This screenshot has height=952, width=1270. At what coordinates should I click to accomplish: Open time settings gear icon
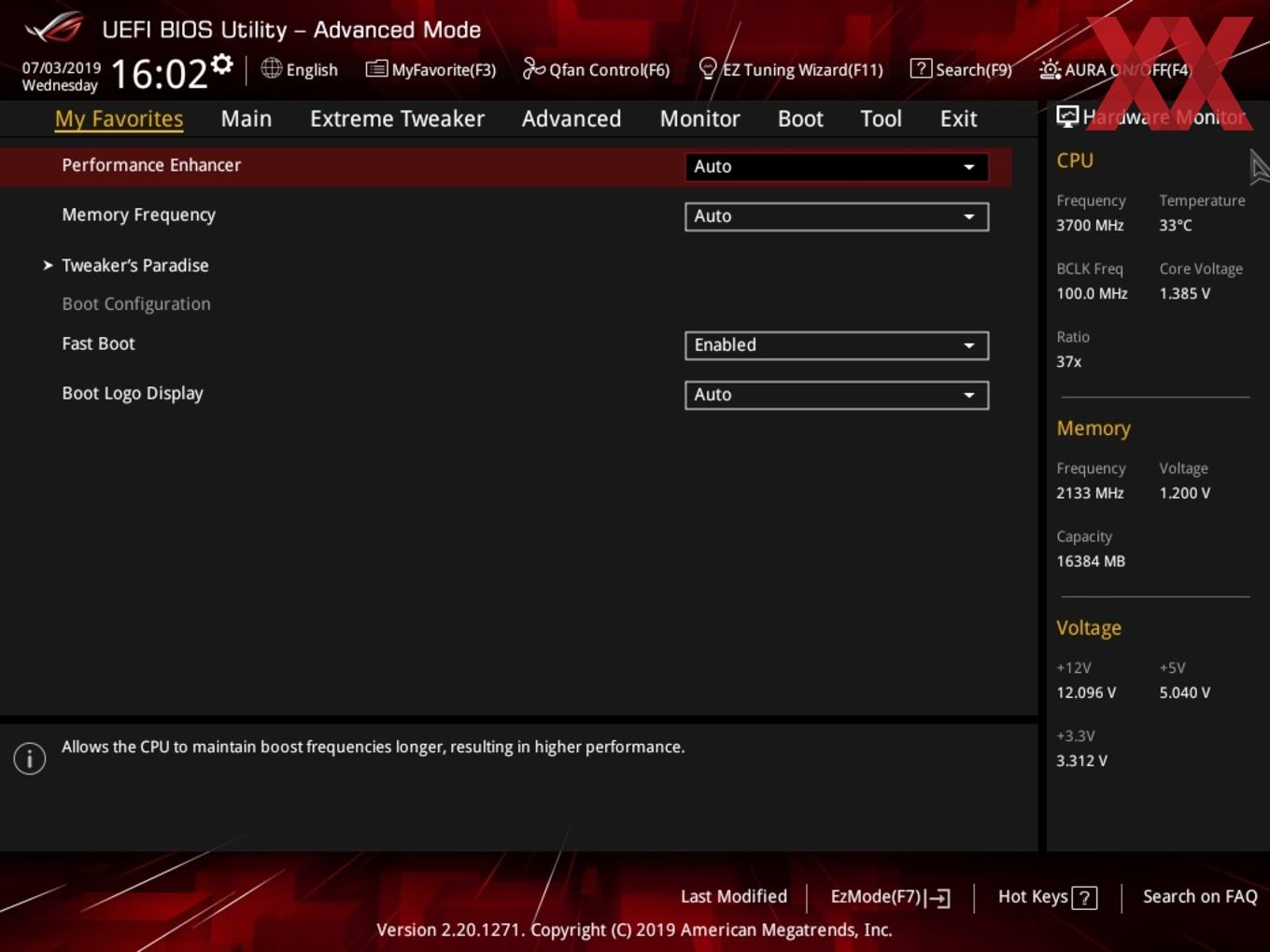222,64
